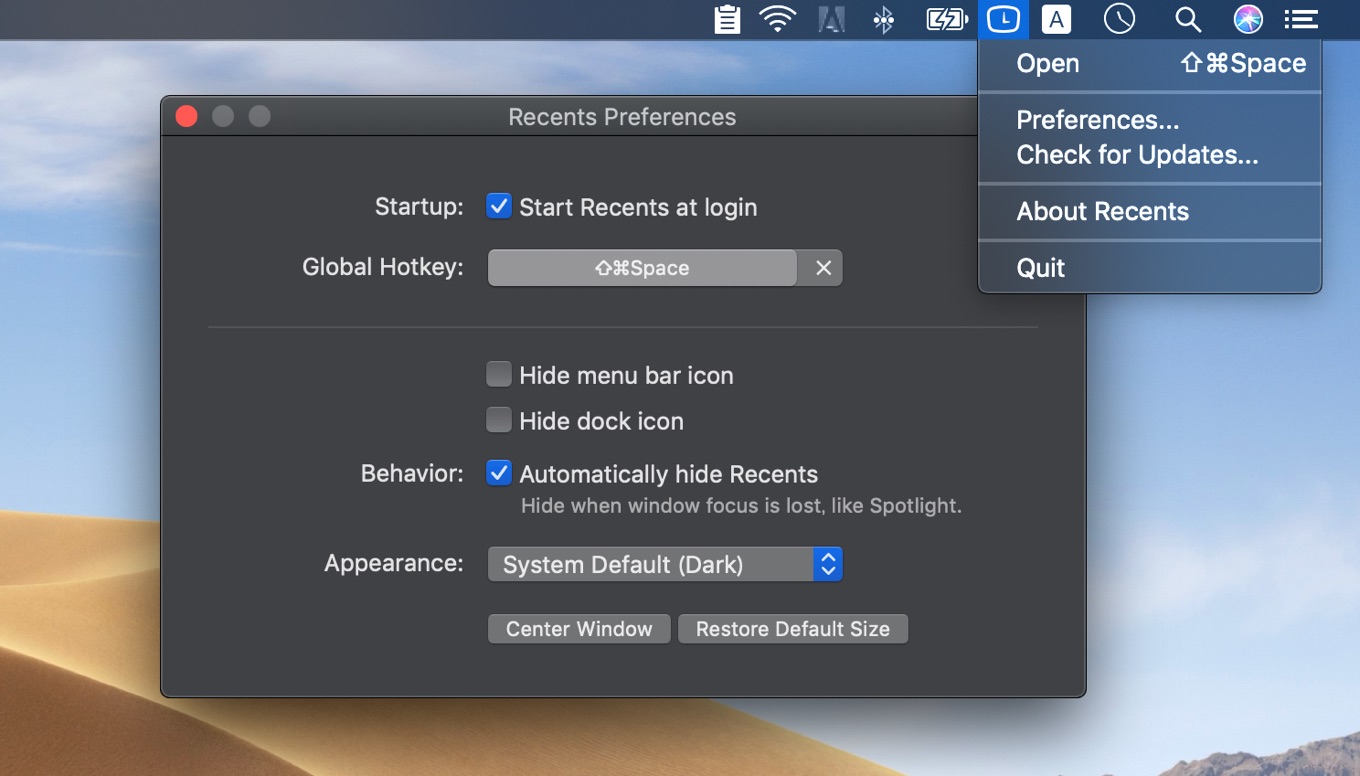The image size is (1360, 776).
Task: Open the battery status icon
Action: click(x=945, y=19)
